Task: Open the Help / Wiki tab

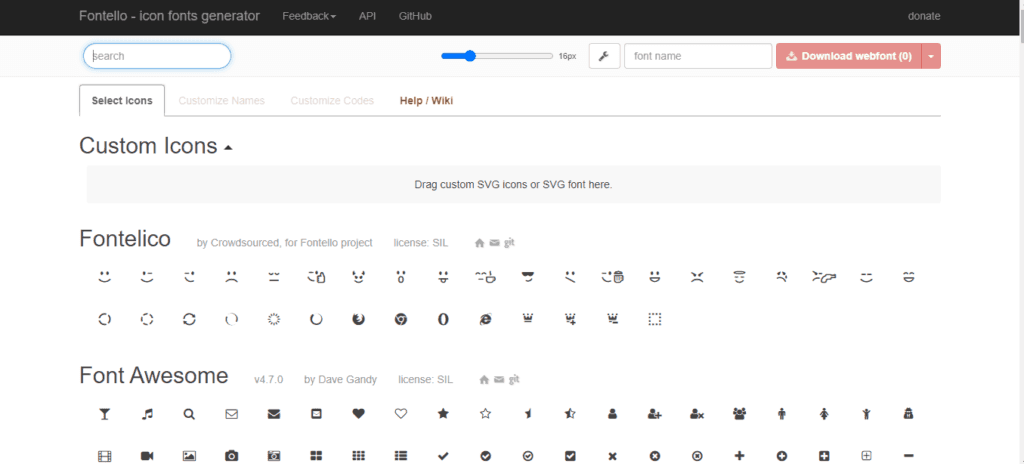Action: (x=426, y=101)
